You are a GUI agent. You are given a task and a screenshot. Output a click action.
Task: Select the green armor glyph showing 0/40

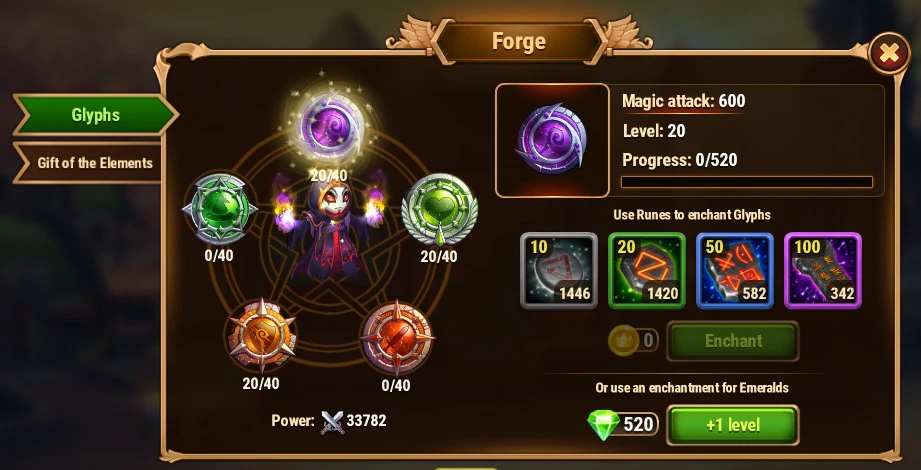tap(220, 209)
